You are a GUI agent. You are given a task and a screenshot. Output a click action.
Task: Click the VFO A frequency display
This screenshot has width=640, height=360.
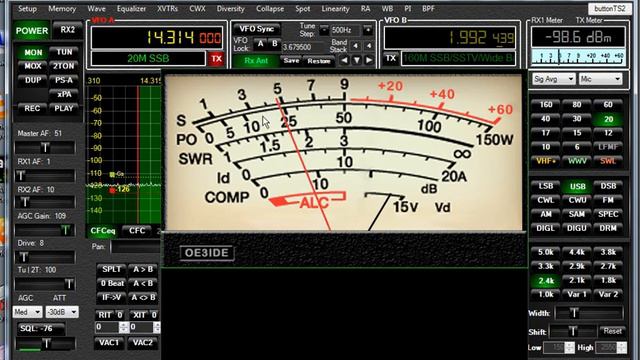(157, 38)
